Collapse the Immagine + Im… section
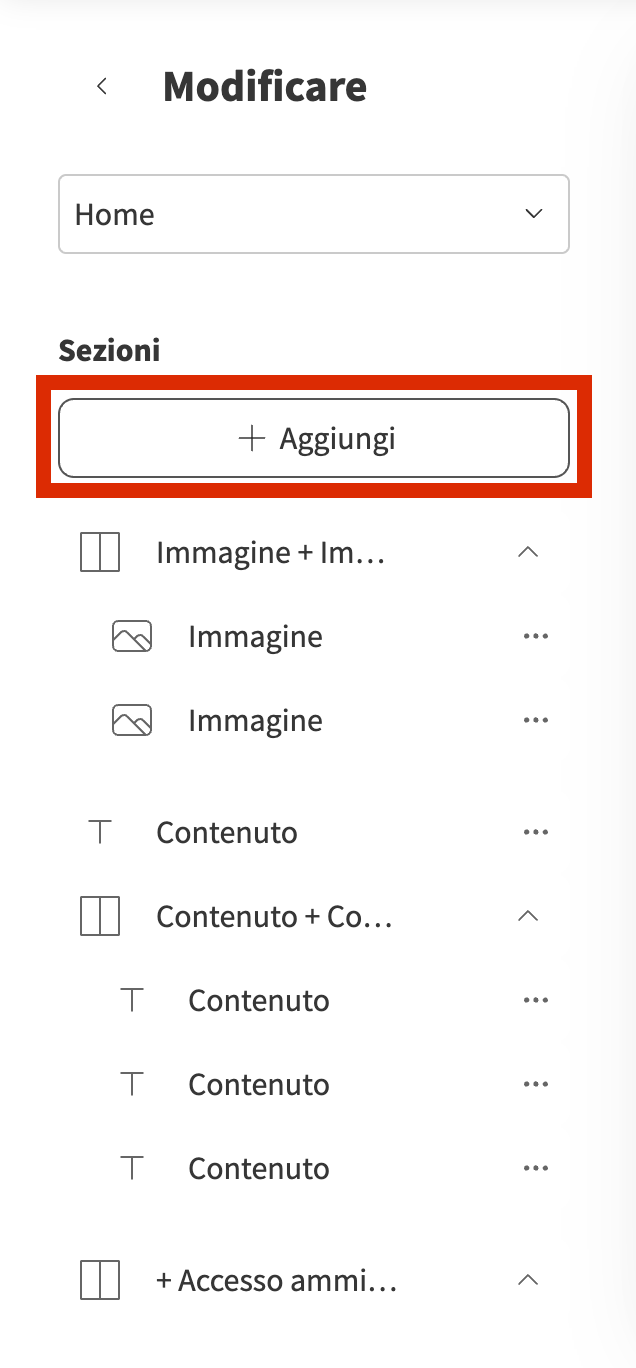The width and height of the screenshot is (636, 1368). pyautogui.click(x=528, y=552)
